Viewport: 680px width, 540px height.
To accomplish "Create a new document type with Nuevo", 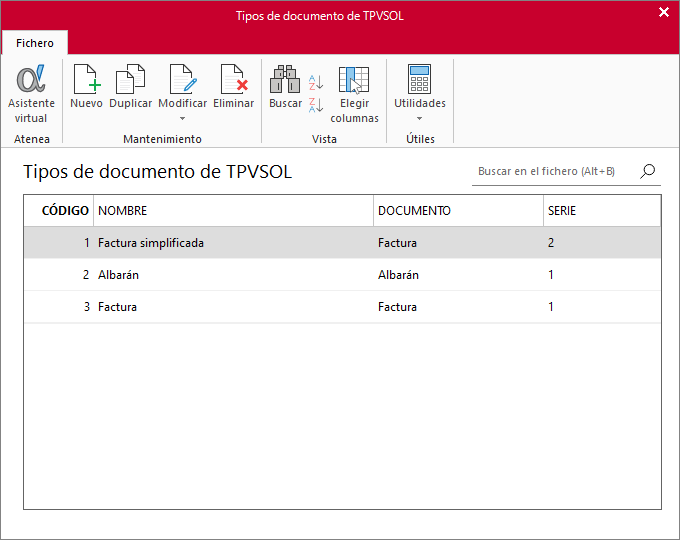I will click(86, 86).
